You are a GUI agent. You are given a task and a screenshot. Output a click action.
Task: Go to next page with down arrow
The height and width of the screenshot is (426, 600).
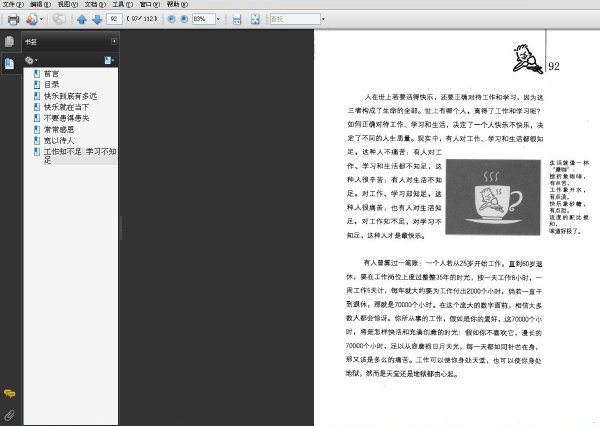[97, 19]
